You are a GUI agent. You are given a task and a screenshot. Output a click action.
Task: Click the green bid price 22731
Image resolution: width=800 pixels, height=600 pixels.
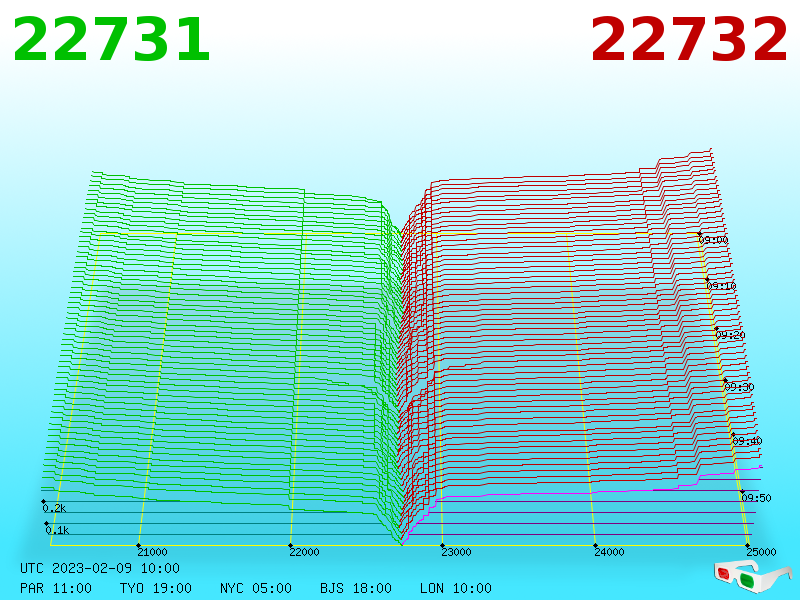click(111, 40)
